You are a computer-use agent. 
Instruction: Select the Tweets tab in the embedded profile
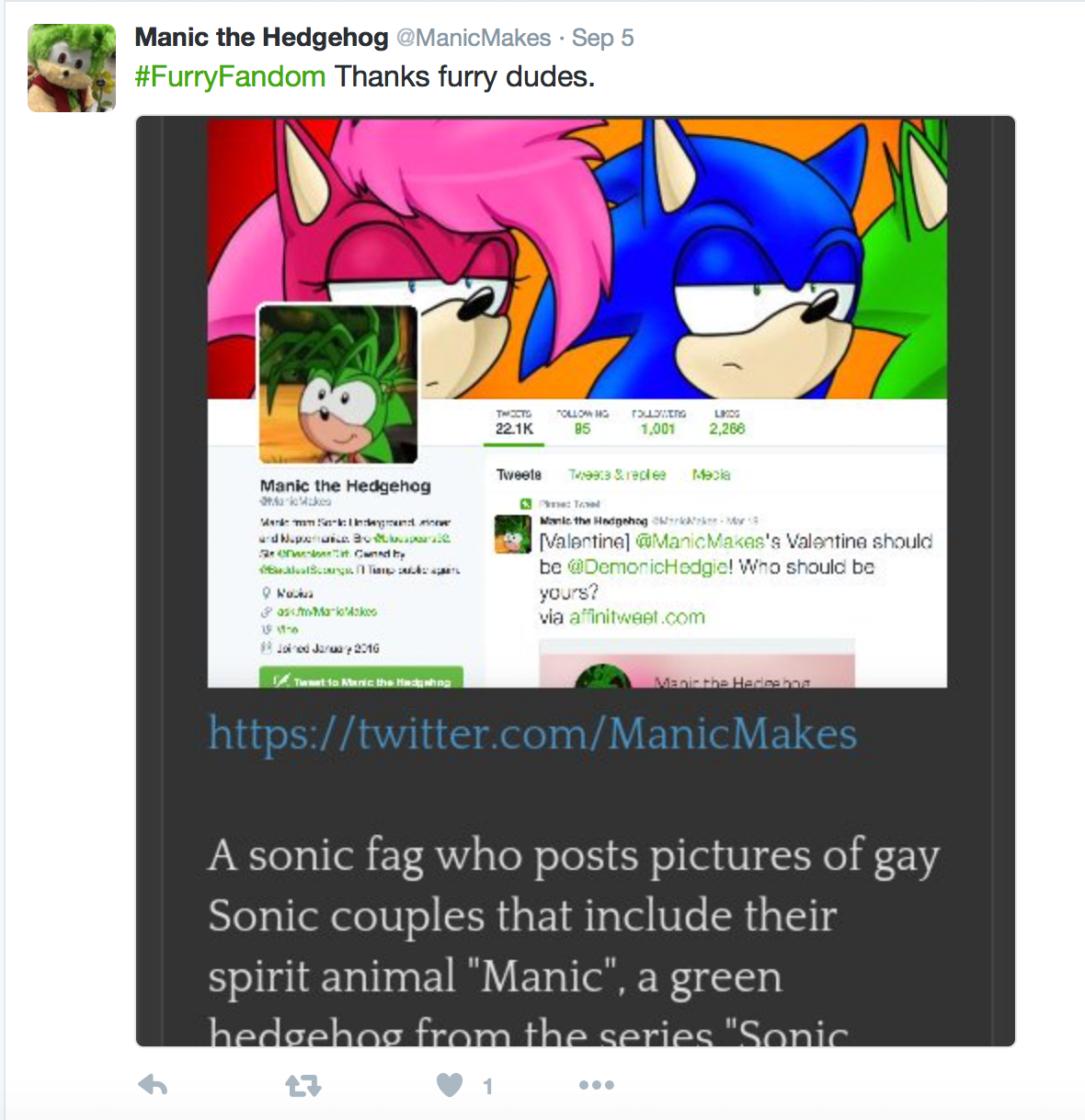click(x=519, y=474)
